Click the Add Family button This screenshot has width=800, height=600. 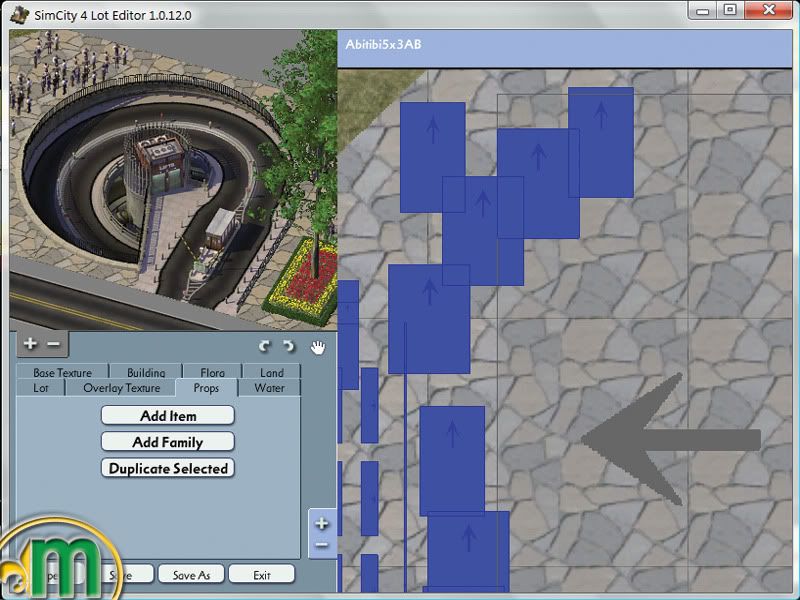pyautogui.click(x=168, y=442)
